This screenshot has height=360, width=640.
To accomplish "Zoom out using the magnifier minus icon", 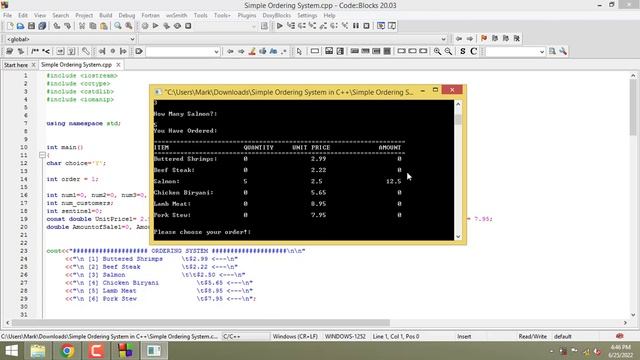I will click(x=448, y=51).
